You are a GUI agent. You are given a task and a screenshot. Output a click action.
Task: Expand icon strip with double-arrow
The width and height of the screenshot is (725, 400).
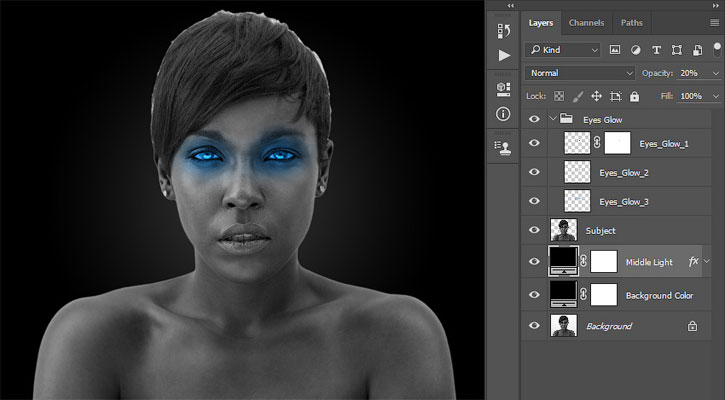pos(510,5)
